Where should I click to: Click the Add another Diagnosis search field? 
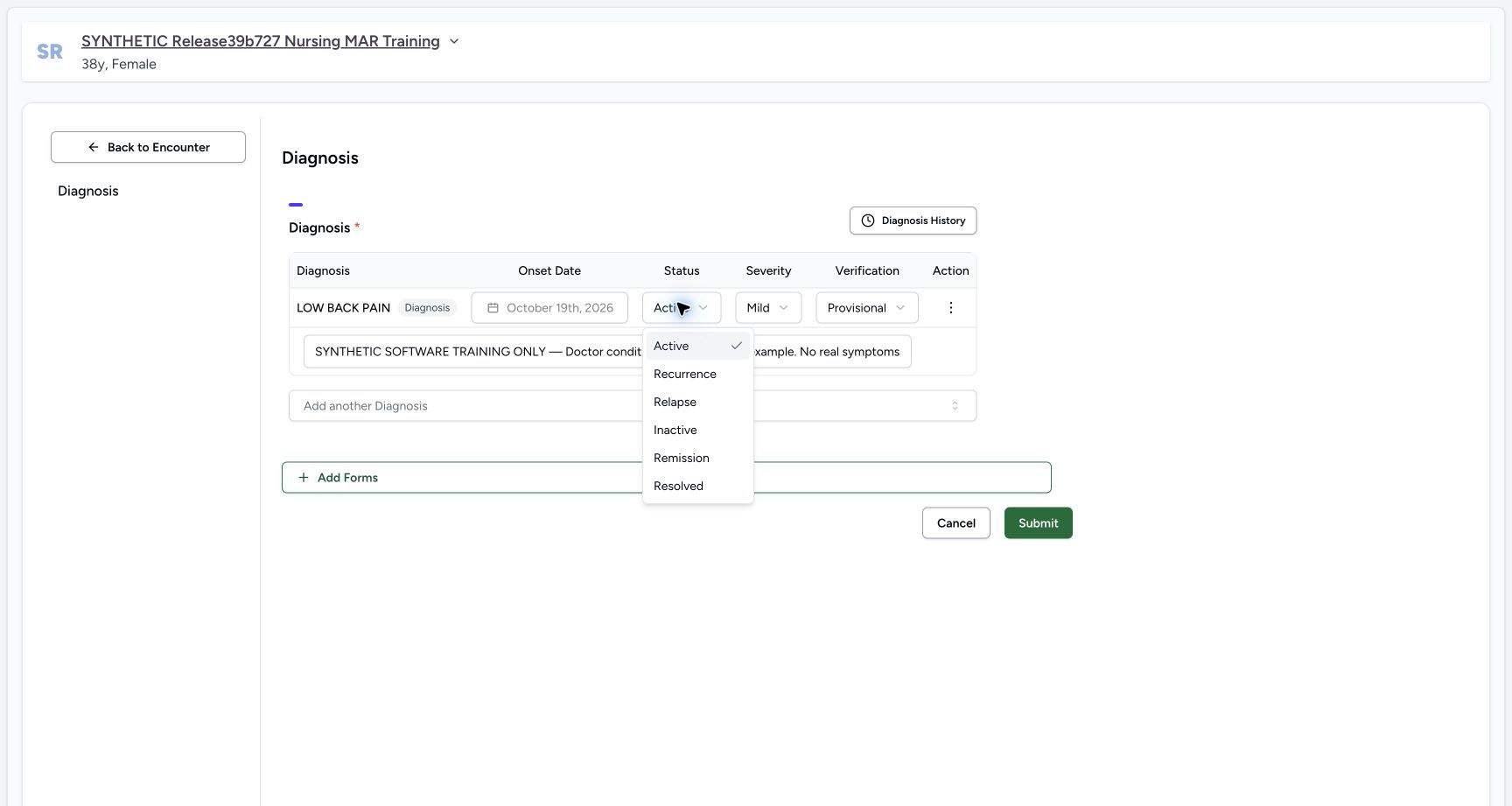pos(633,406)
